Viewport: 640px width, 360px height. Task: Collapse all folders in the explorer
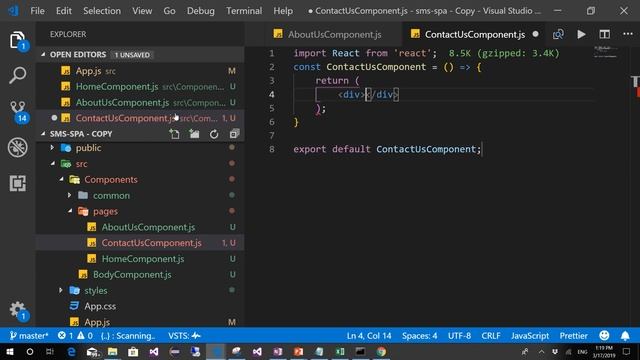pyautogui.click(x=234, y=134)
